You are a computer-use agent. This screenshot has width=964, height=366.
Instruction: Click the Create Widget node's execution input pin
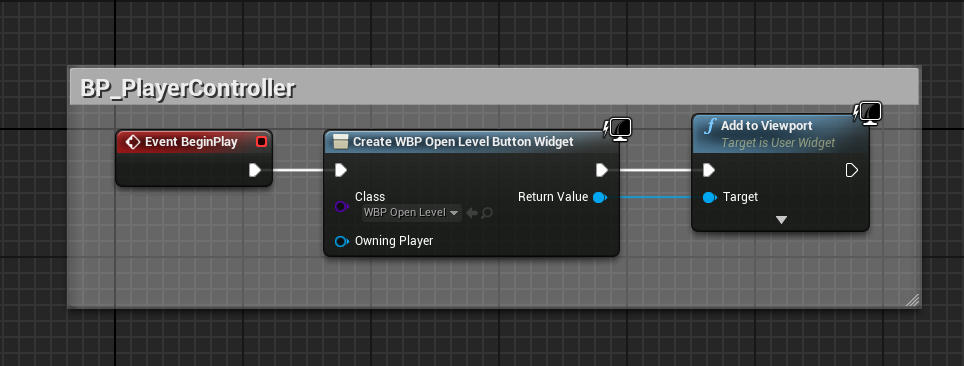coord(341,170)
